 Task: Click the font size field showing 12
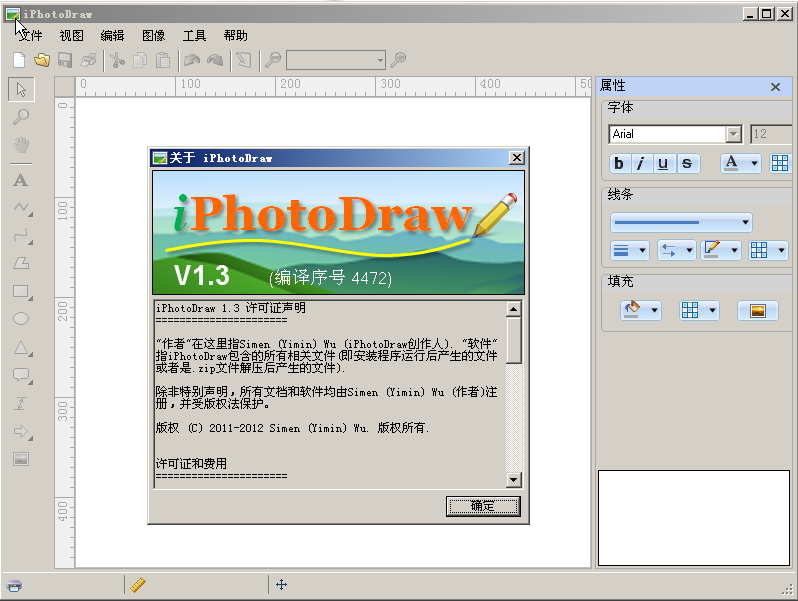coord(771,134)
